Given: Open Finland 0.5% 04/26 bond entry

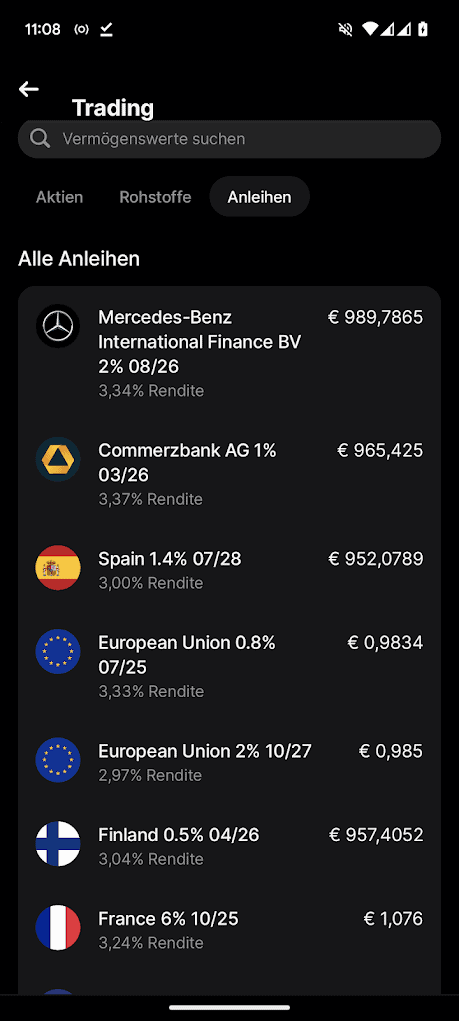Looking at the screenshot, I should point(229,846).
